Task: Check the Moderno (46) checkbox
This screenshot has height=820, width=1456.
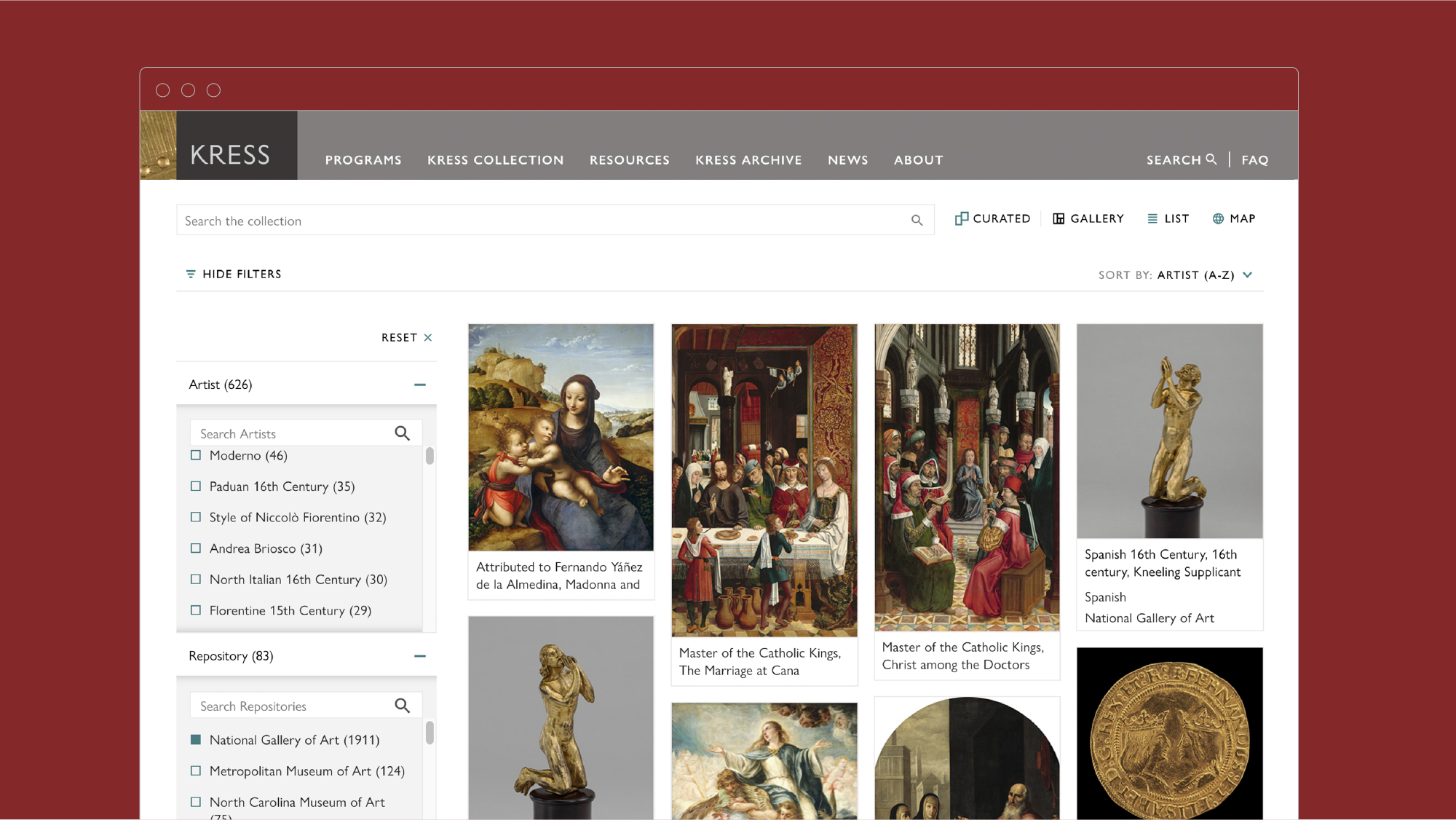Action: point(196,455)
